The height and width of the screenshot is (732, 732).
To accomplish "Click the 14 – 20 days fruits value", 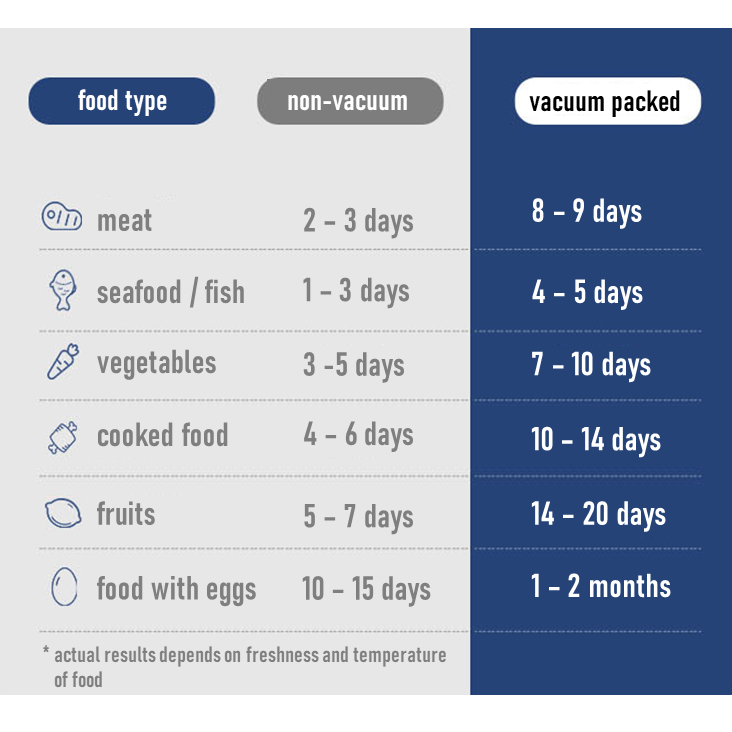I will [x=597, y=514].
